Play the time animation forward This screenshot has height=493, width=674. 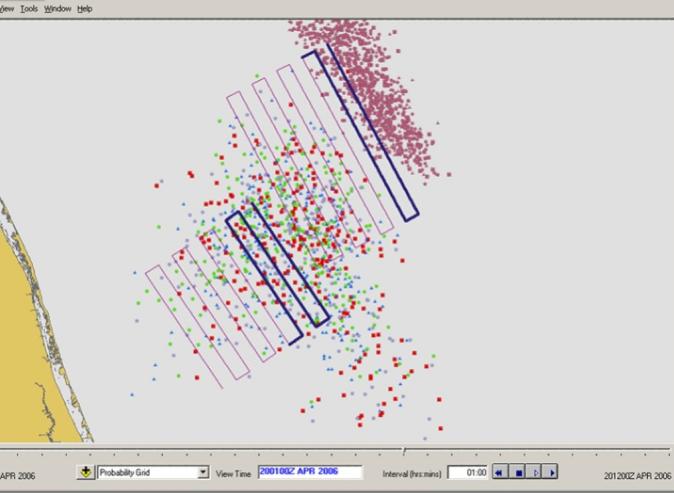550,472
